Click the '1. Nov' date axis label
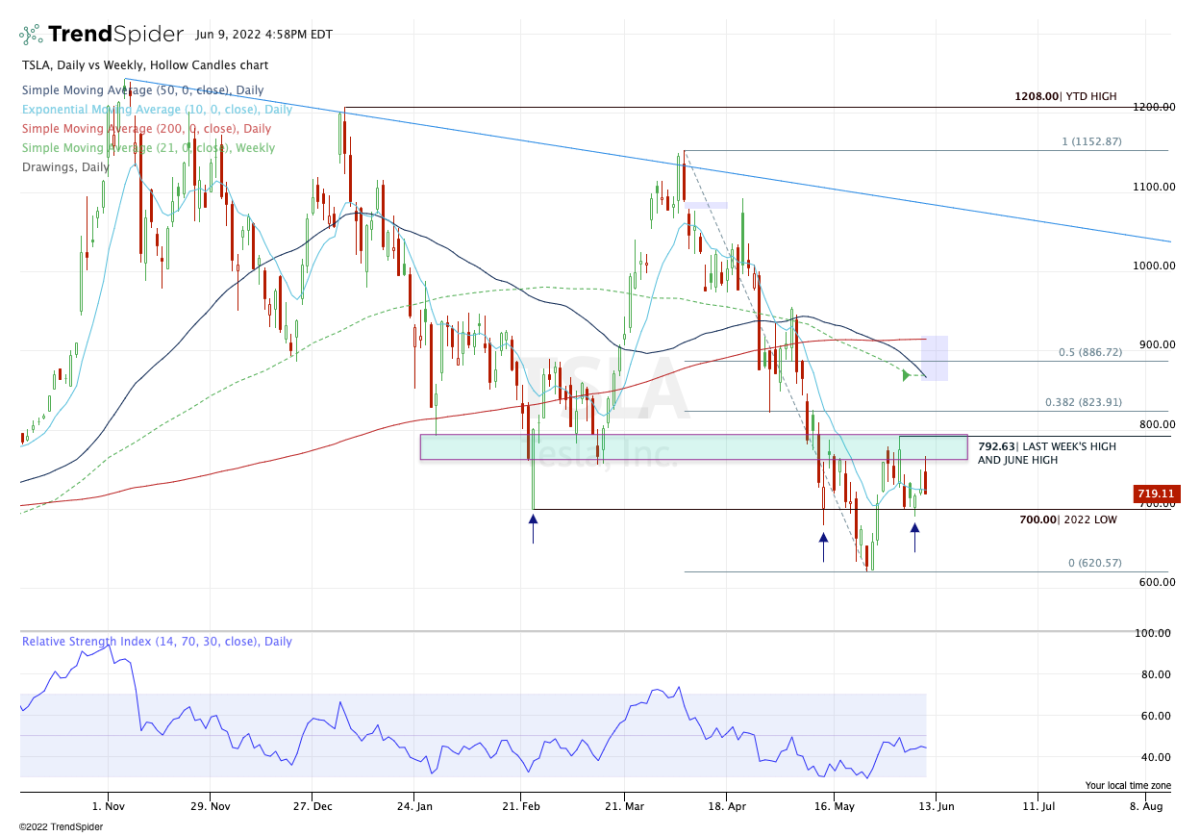Viewport: 1200px width, 836px height. click(x=107, y=805)
